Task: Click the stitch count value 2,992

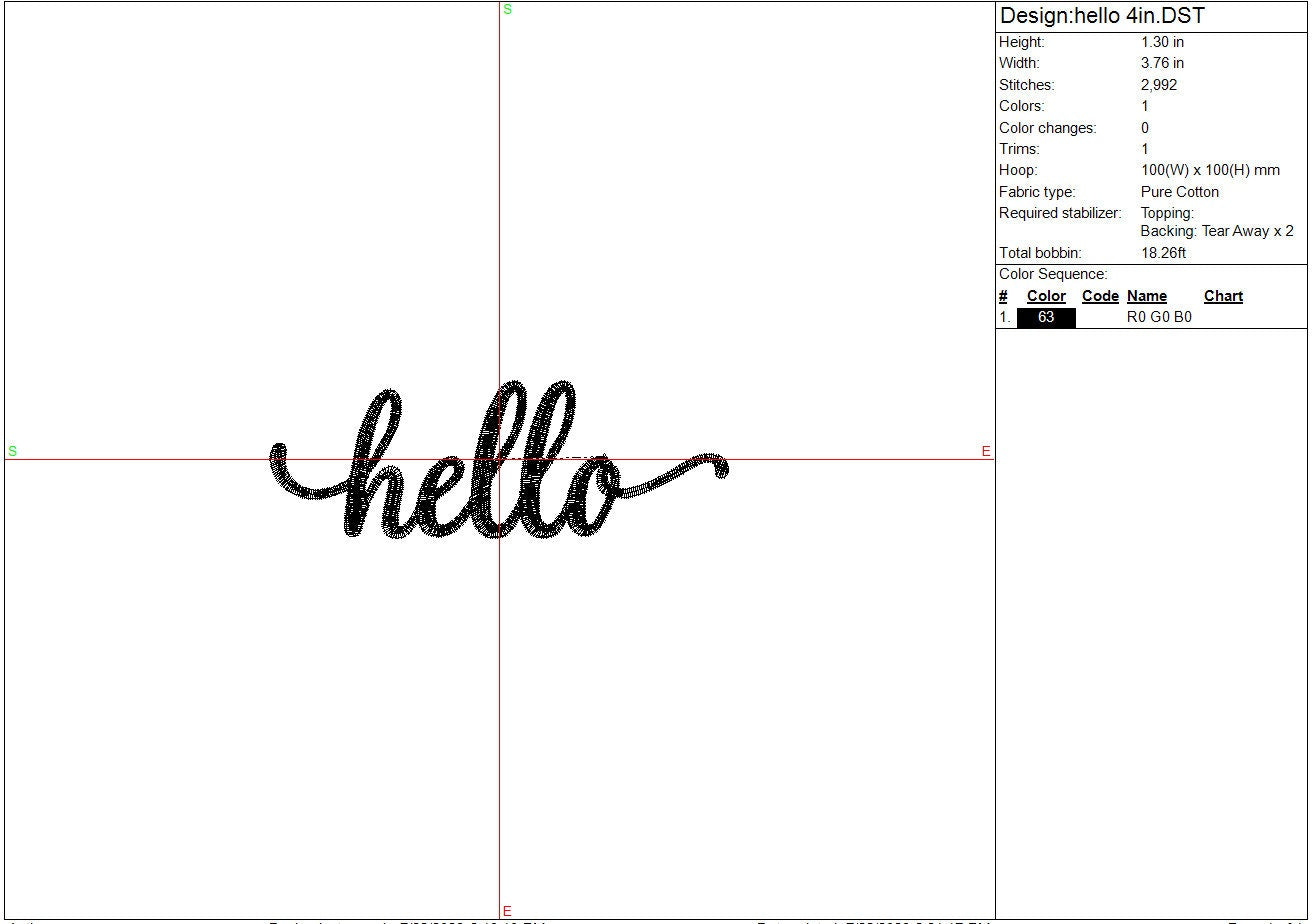Action: (1159, 85)
